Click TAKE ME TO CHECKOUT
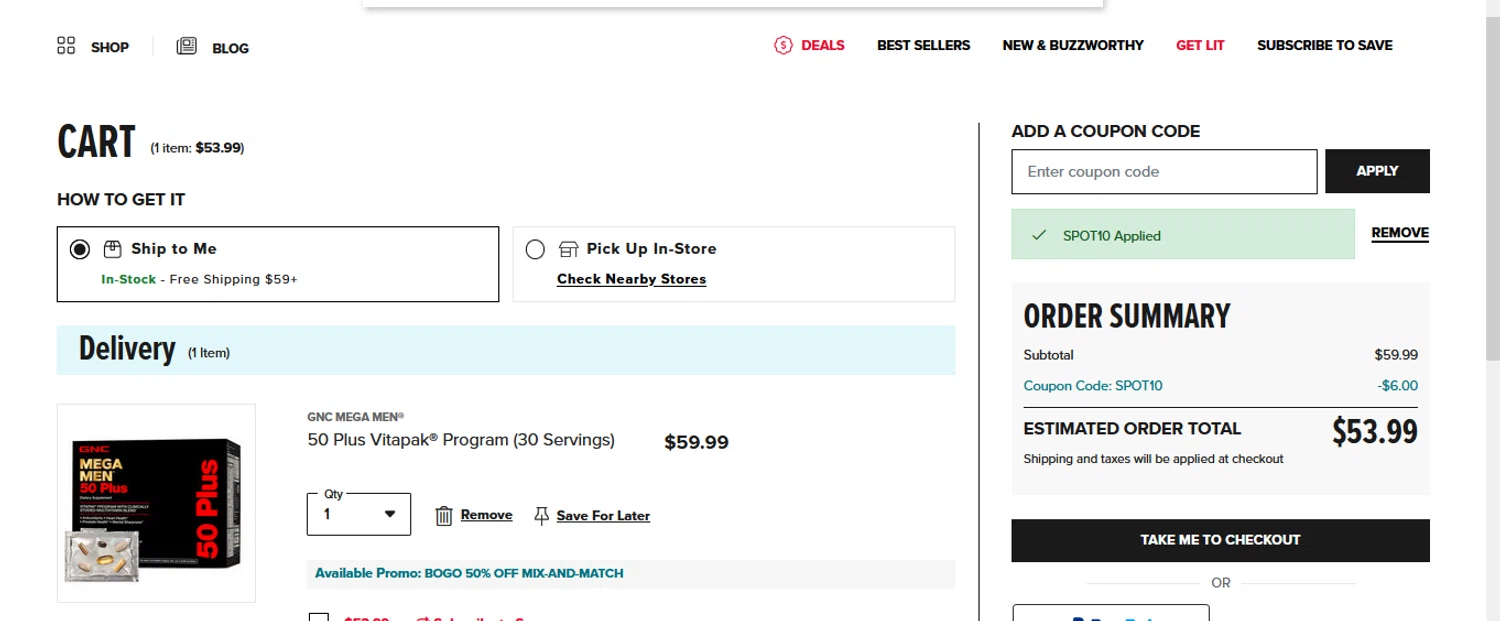1500x621 pixels. 1220,540
